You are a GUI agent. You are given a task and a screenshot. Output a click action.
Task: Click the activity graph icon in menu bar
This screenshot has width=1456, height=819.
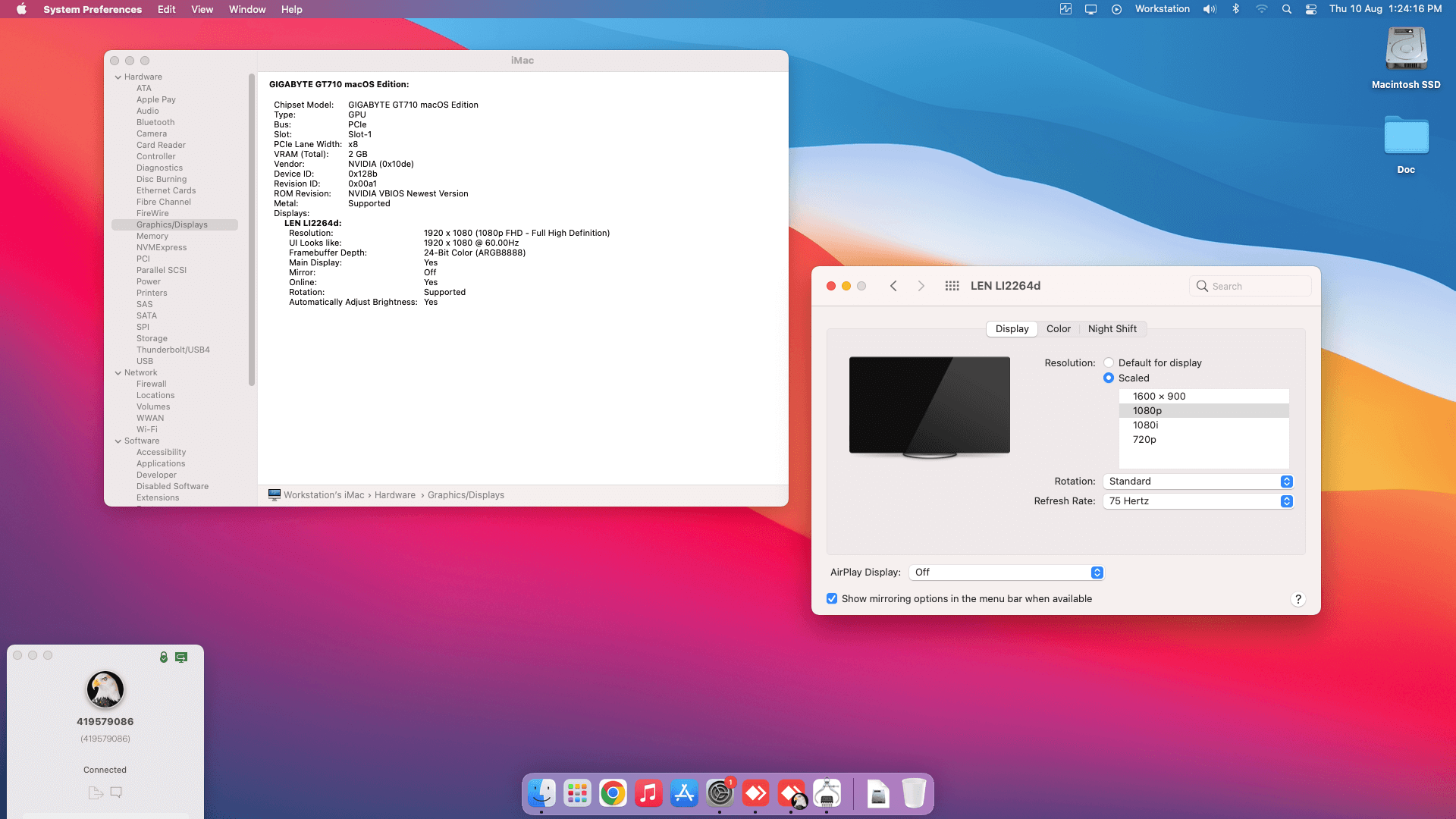[x=1065, y=9]
